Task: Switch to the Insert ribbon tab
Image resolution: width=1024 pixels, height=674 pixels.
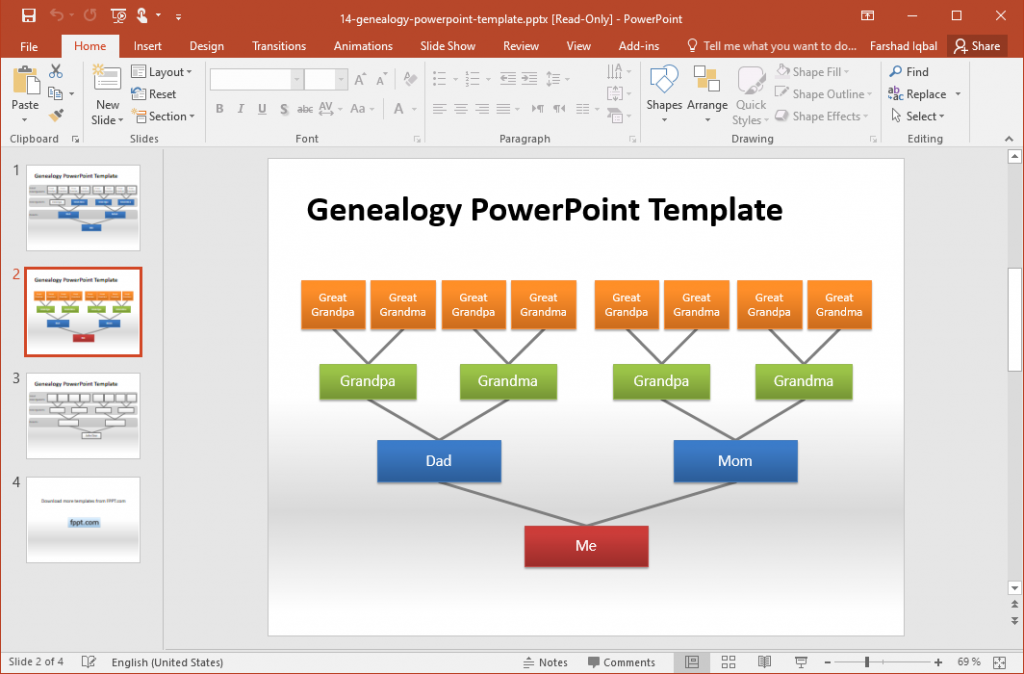Action: point(147,45)
